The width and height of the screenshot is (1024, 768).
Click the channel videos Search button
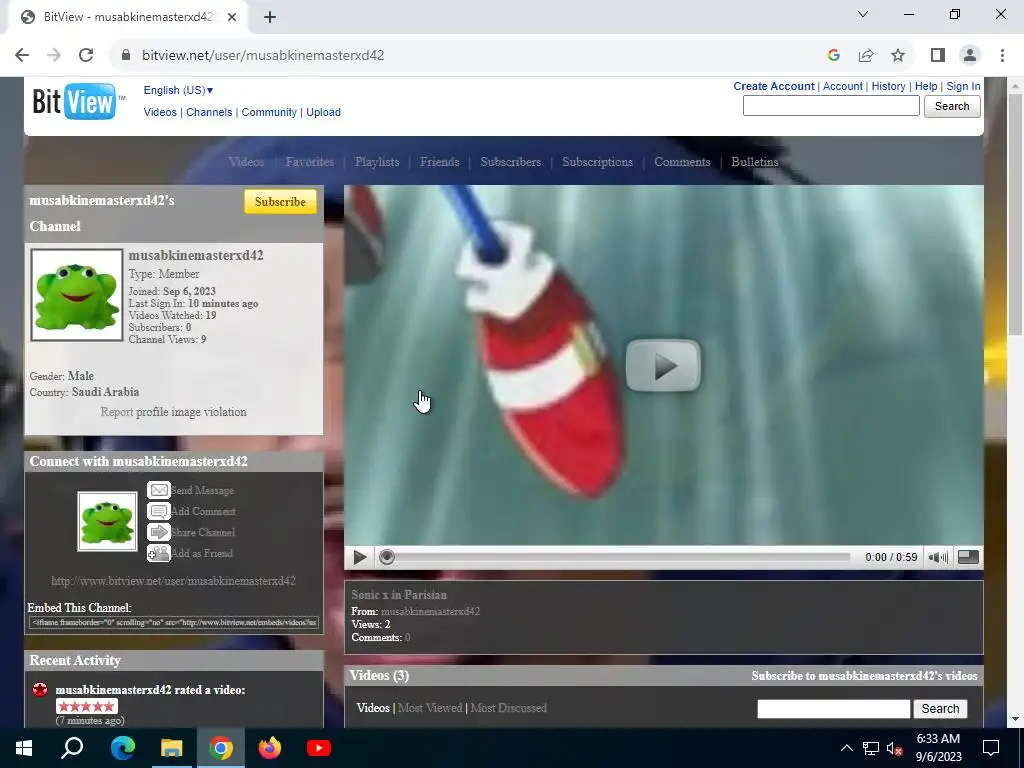click(940, 709)
